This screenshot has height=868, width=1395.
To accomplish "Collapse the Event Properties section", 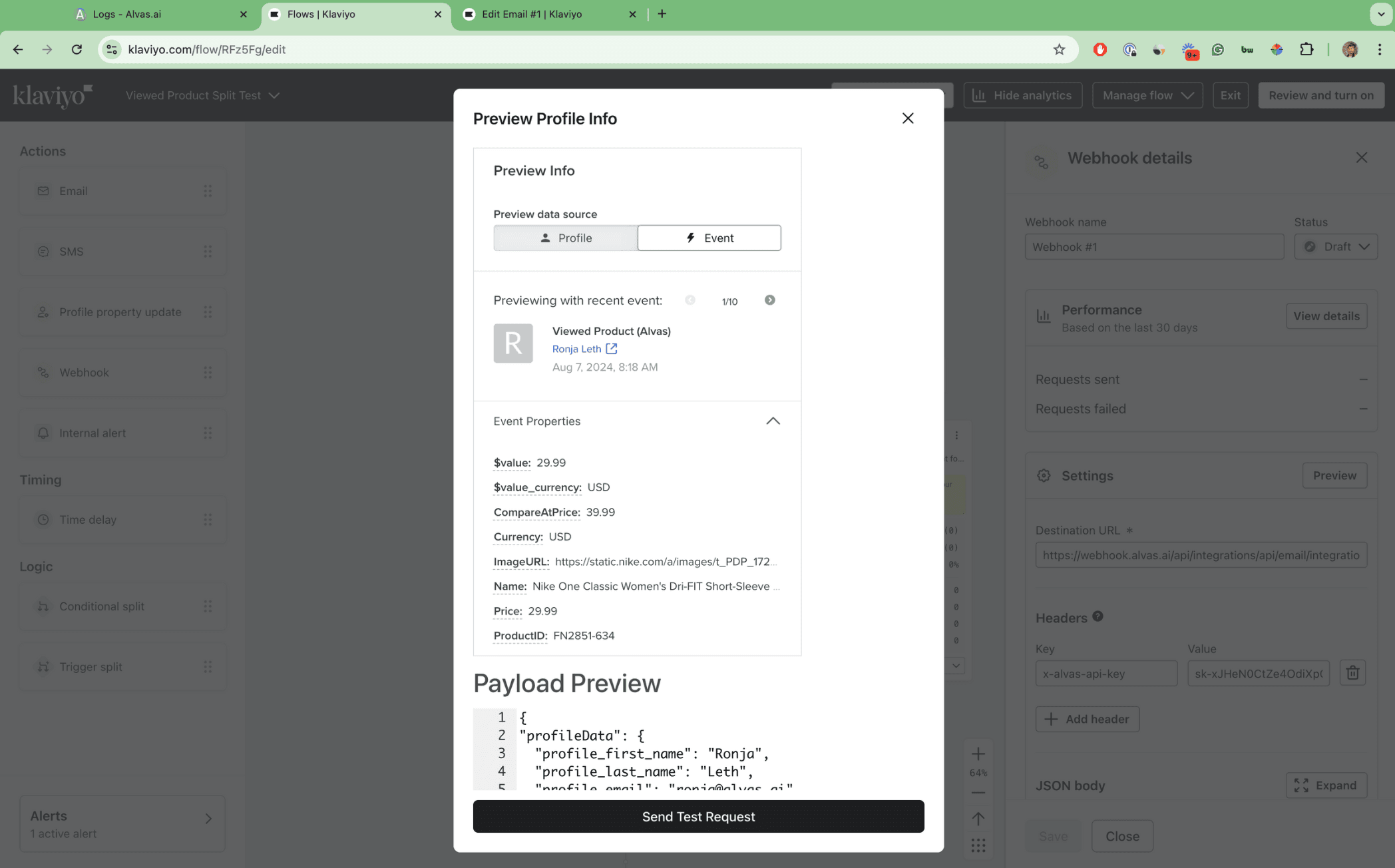I will coord(772,421).
